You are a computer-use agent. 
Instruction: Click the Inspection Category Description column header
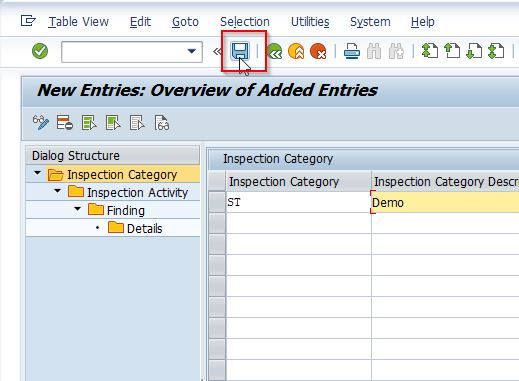[445, 182]
